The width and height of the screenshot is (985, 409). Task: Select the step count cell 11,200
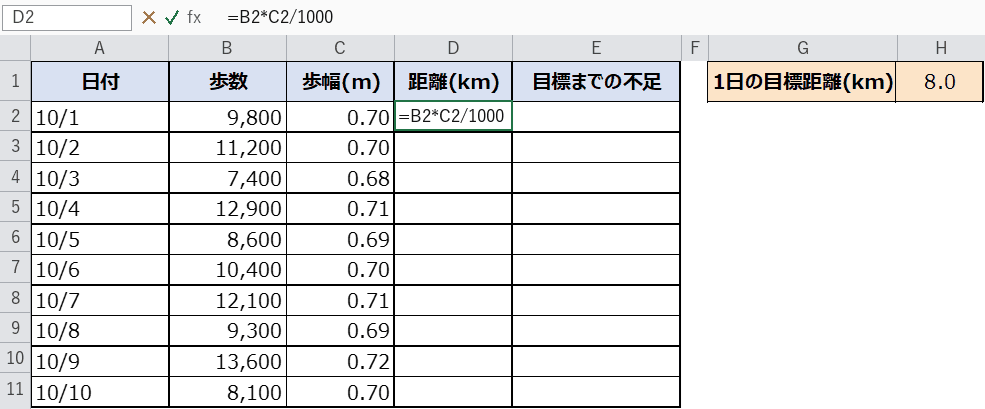click(x=228, y=147)
